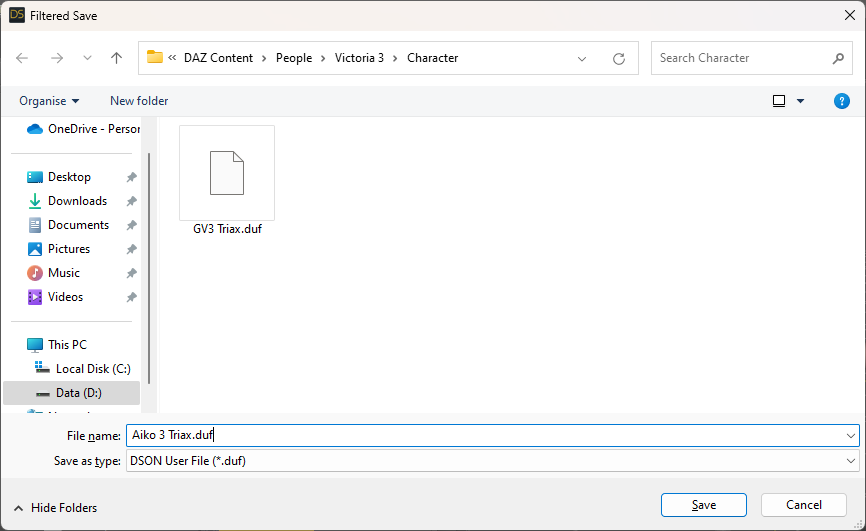
Task: Expand chevron after Victoria 3 breadcrumb
Action: 395,59
